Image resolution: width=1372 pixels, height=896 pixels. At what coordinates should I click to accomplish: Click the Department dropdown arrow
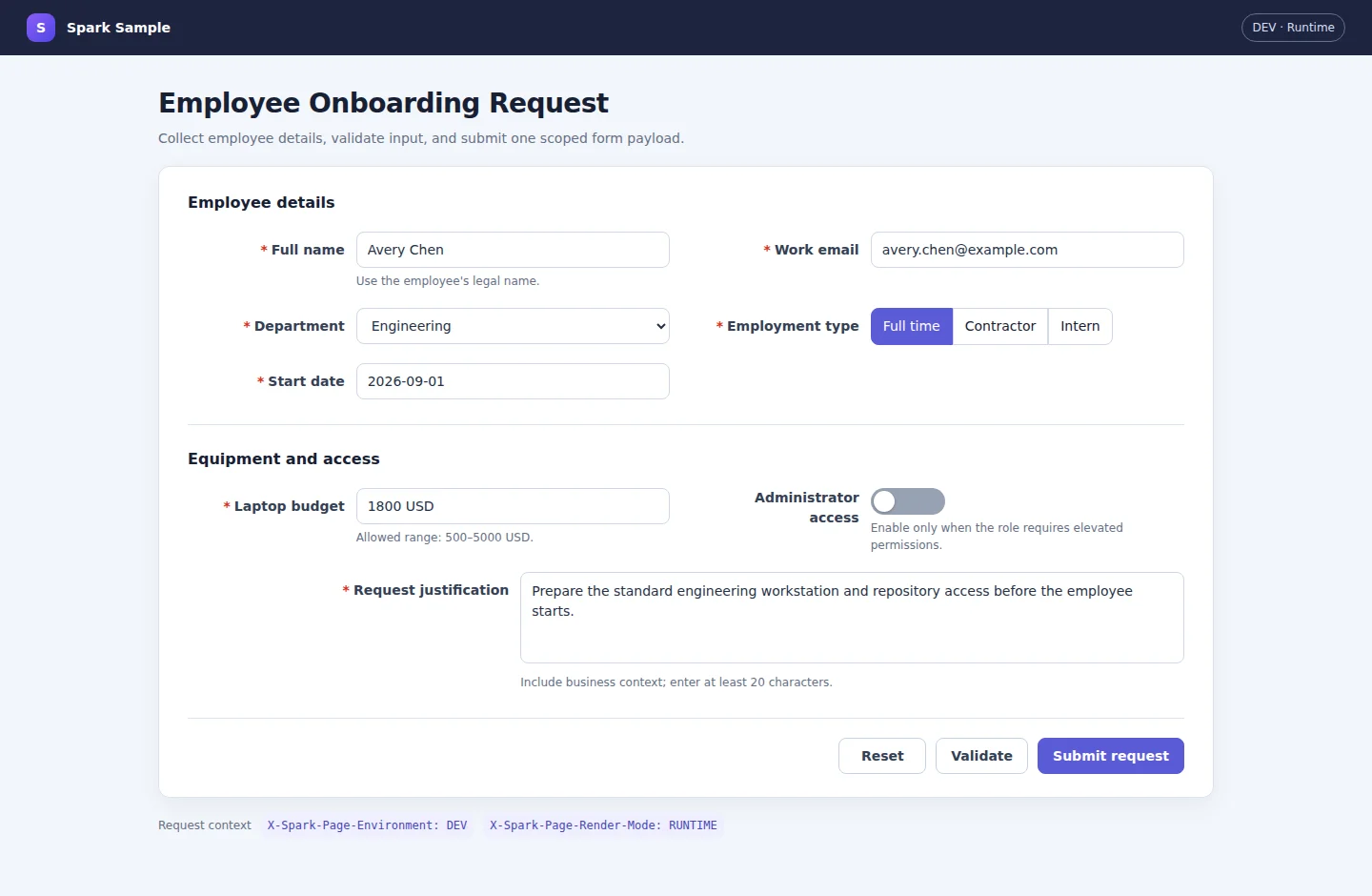pos(661,326)
